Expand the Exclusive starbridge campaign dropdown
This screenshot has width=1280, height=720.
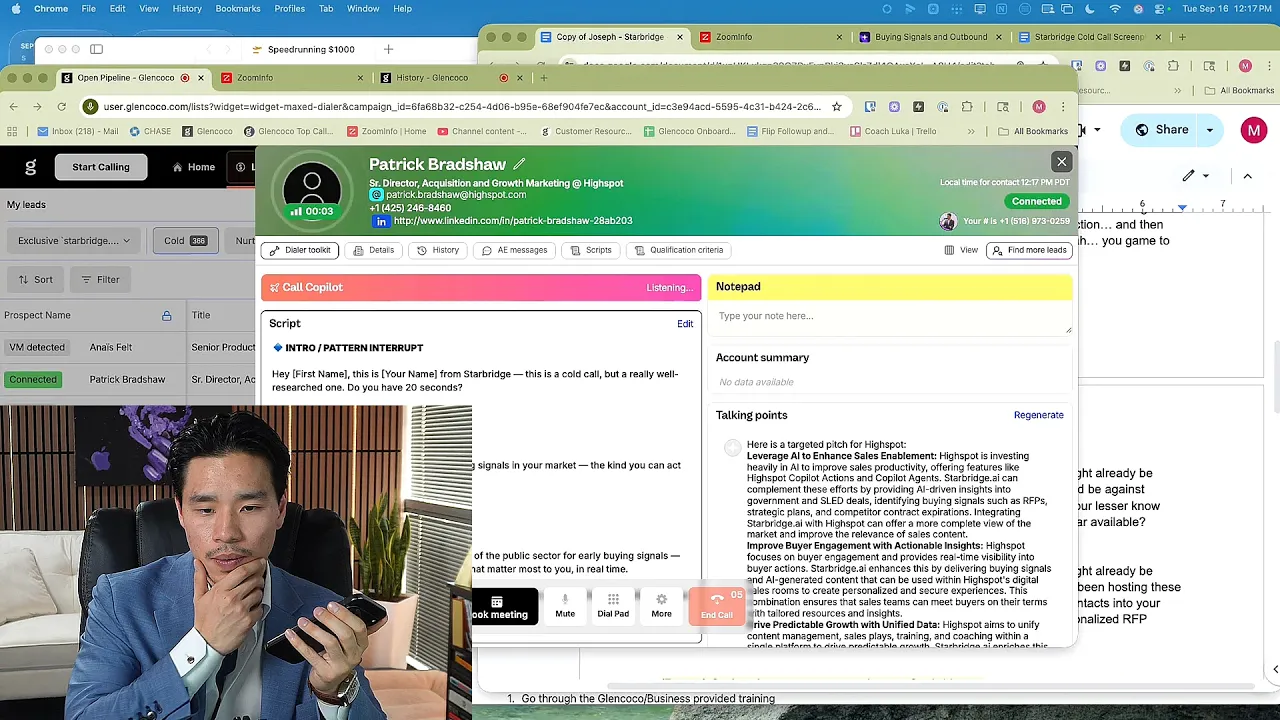point(74,241)
